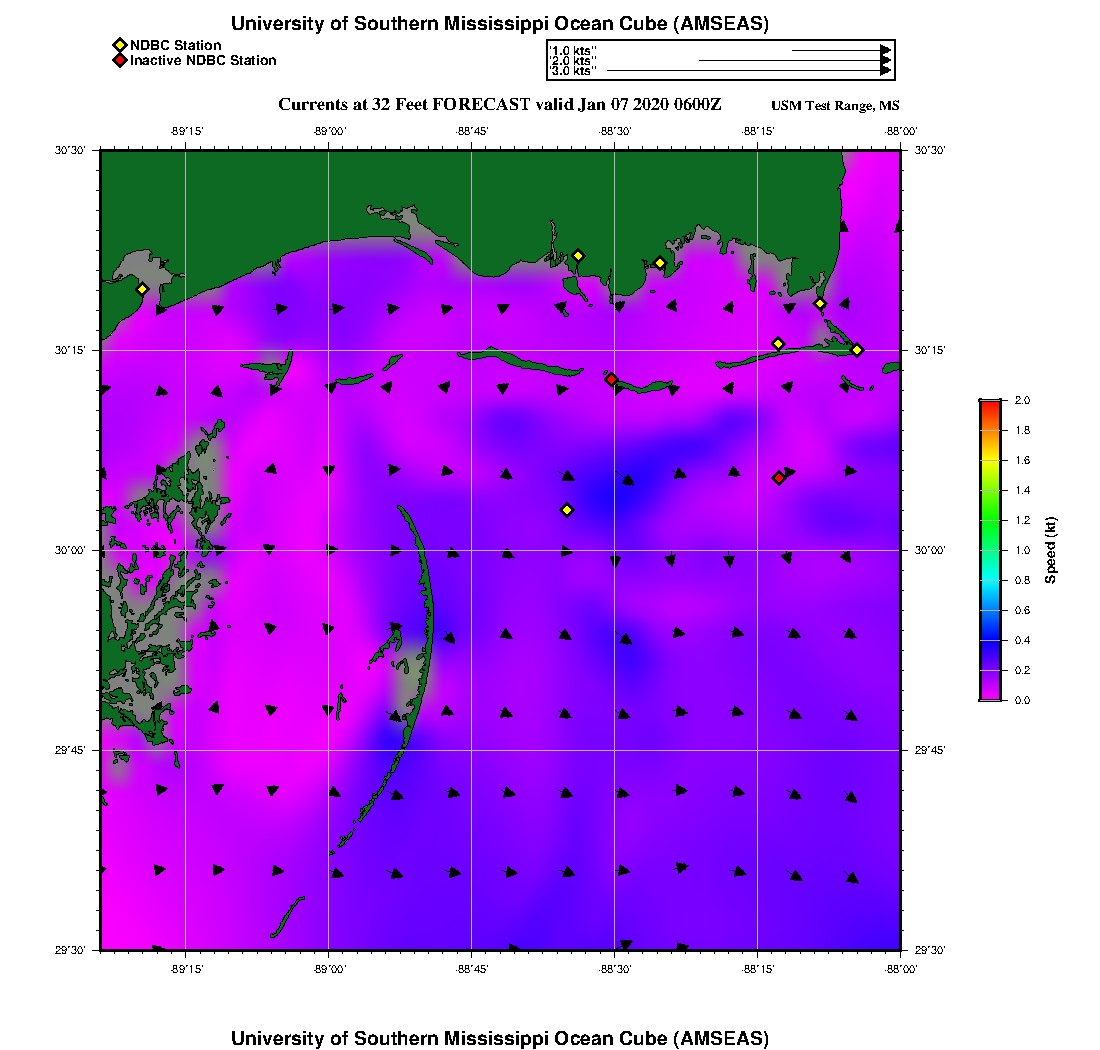Select the easternmost yellow NDBC station marker
The image size is (1100, 1050).
click(857, 349)
